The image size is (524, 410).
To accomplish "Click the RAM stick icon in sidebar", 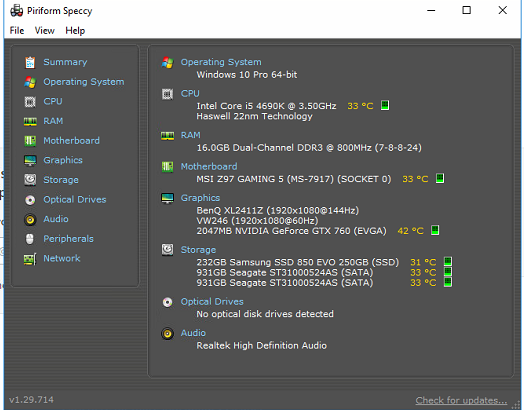I will click(30, 121).
